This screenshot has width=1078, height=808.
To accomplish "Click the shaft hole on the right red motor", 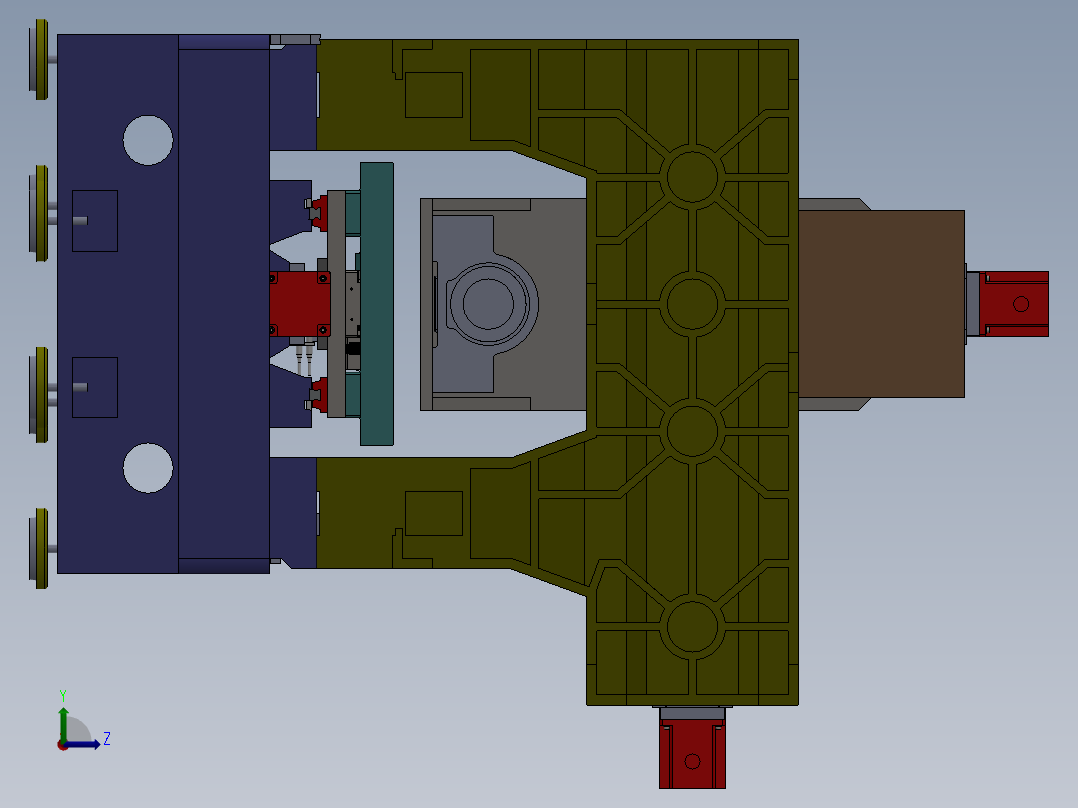I will click(x=1021, y=304).
